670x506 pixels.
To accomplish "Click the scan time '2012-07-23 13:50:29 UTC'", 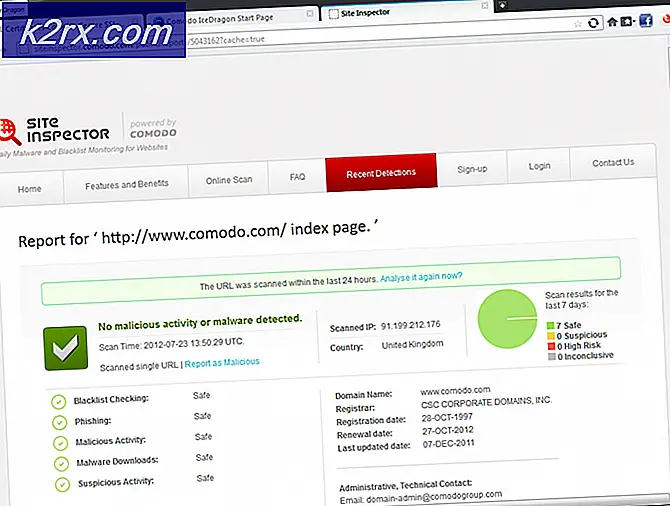I will [x=194, y=344].
